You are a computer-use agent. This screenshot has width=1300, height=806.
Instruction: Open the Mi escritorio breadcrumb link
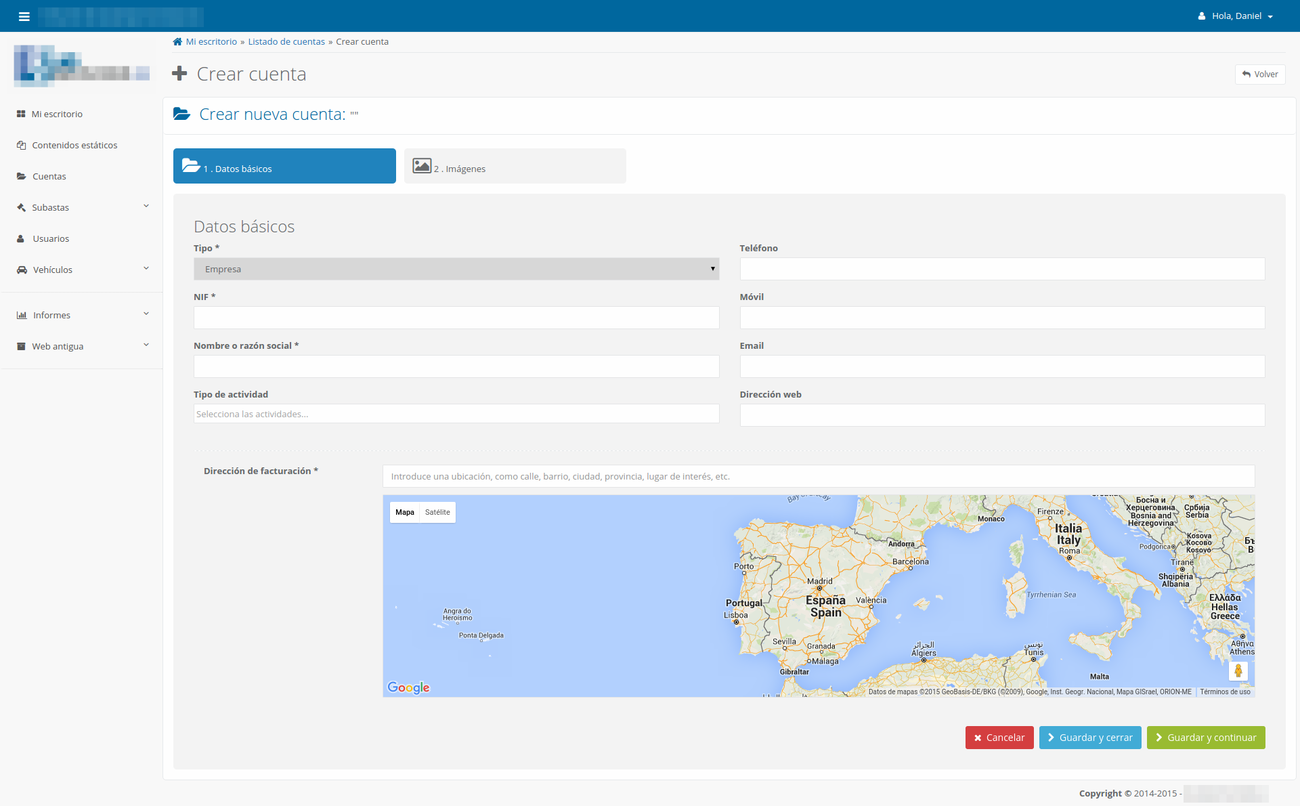click(x=211, y=42)
